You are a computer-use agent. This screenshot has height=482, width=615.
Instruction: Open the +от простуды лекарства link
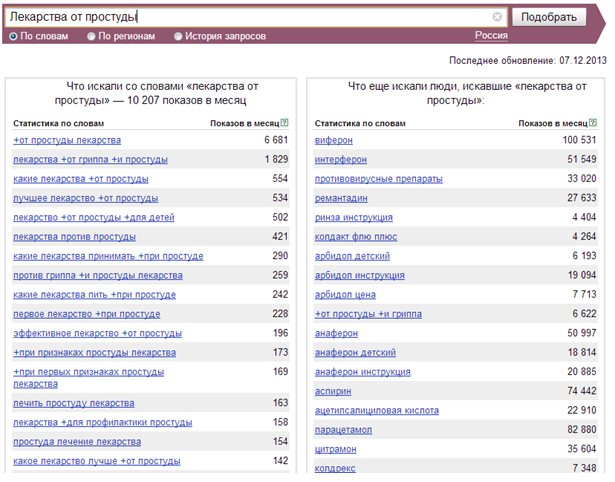[67, 140]
